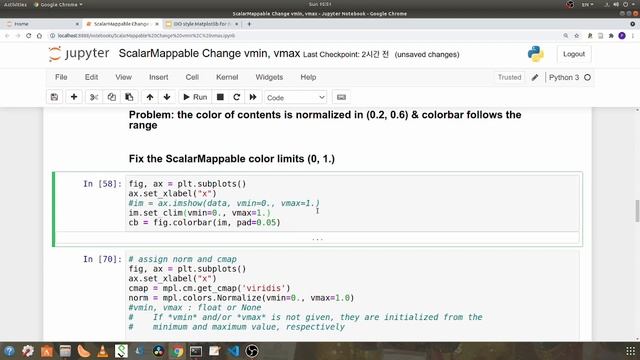Click the Jupyter logo

pos(79,53)
